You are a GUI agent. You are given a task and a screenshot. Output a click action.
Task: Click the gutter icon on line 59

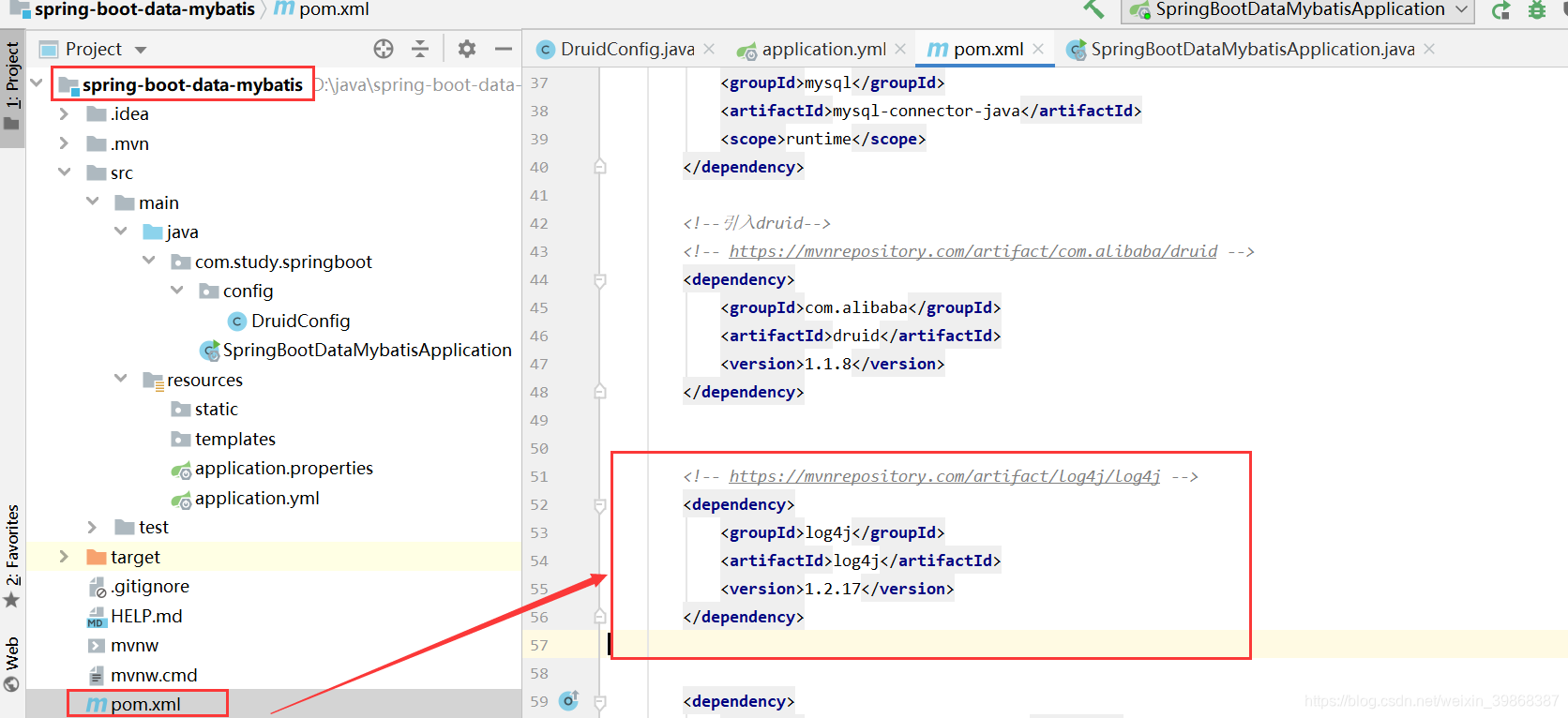pos(569,700)
